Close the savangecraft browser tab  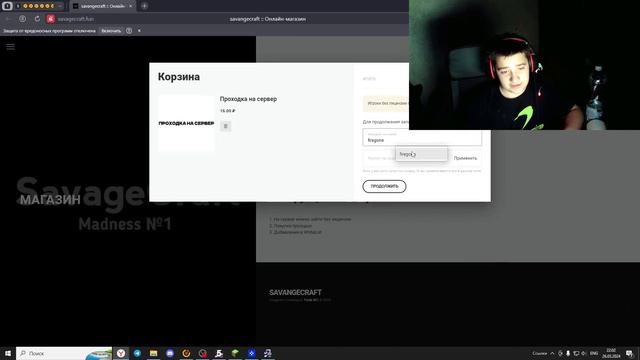click(131, 6)
